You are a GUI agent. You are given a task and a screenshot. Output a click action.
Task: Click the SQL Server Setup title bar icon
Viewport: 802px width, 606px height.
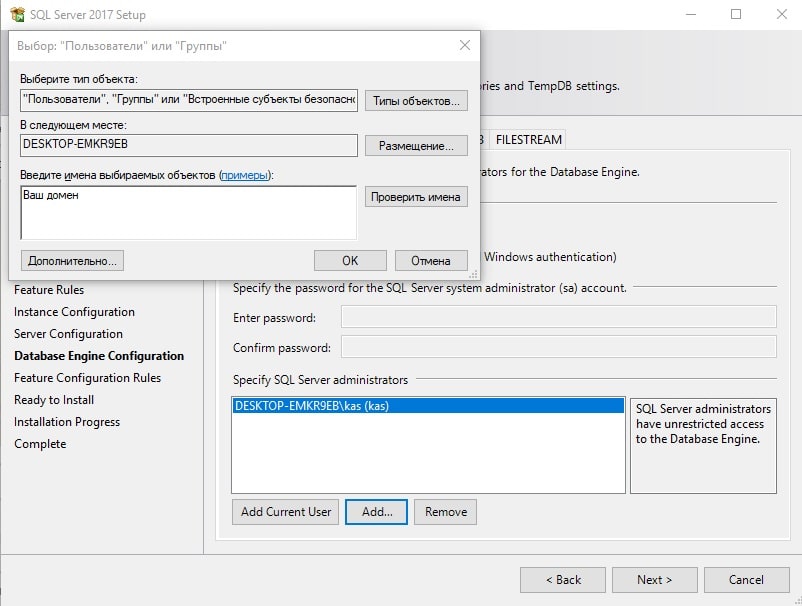17,14
